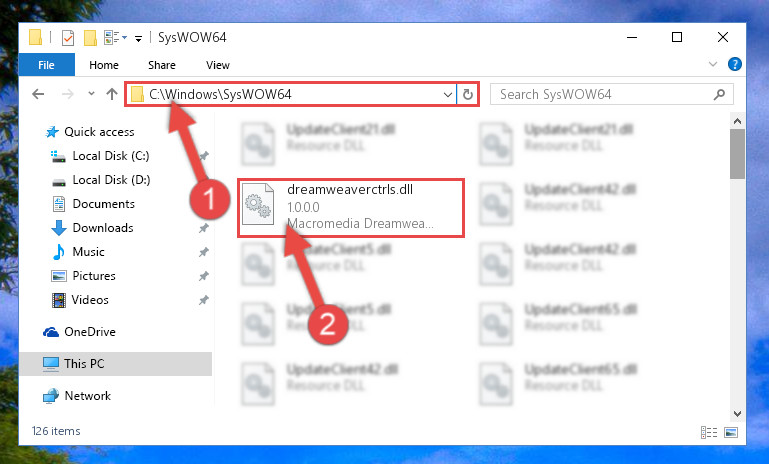The width and height of the screenshot is (769, 464).
Task: Expand the address bar history dropdown
Action: coord(447,94)
